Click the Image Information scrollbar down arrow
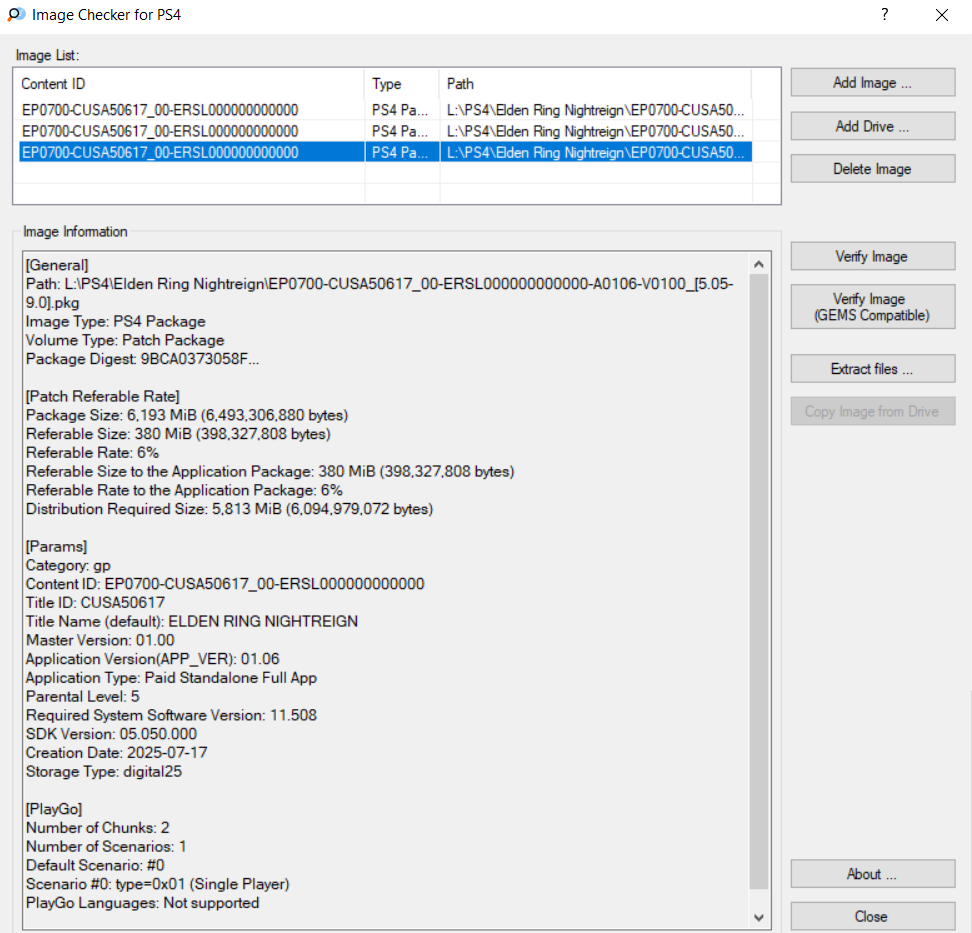This screenshot has height=933, width=972. pyautogui.click(x=759, y=916)
